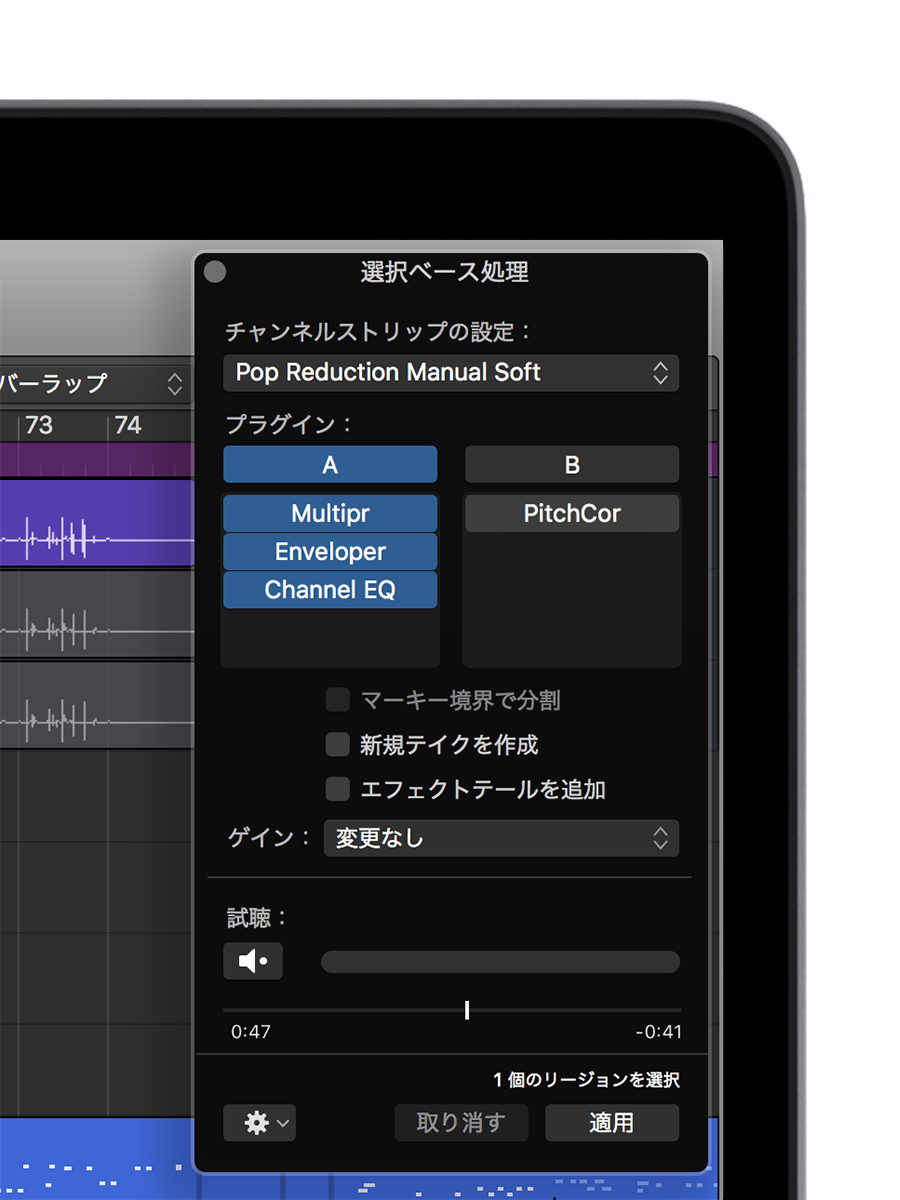Select the Enveloper plug-in slot
The width and height of the screenshot is (900, 1200).
(x=330, y=552)
